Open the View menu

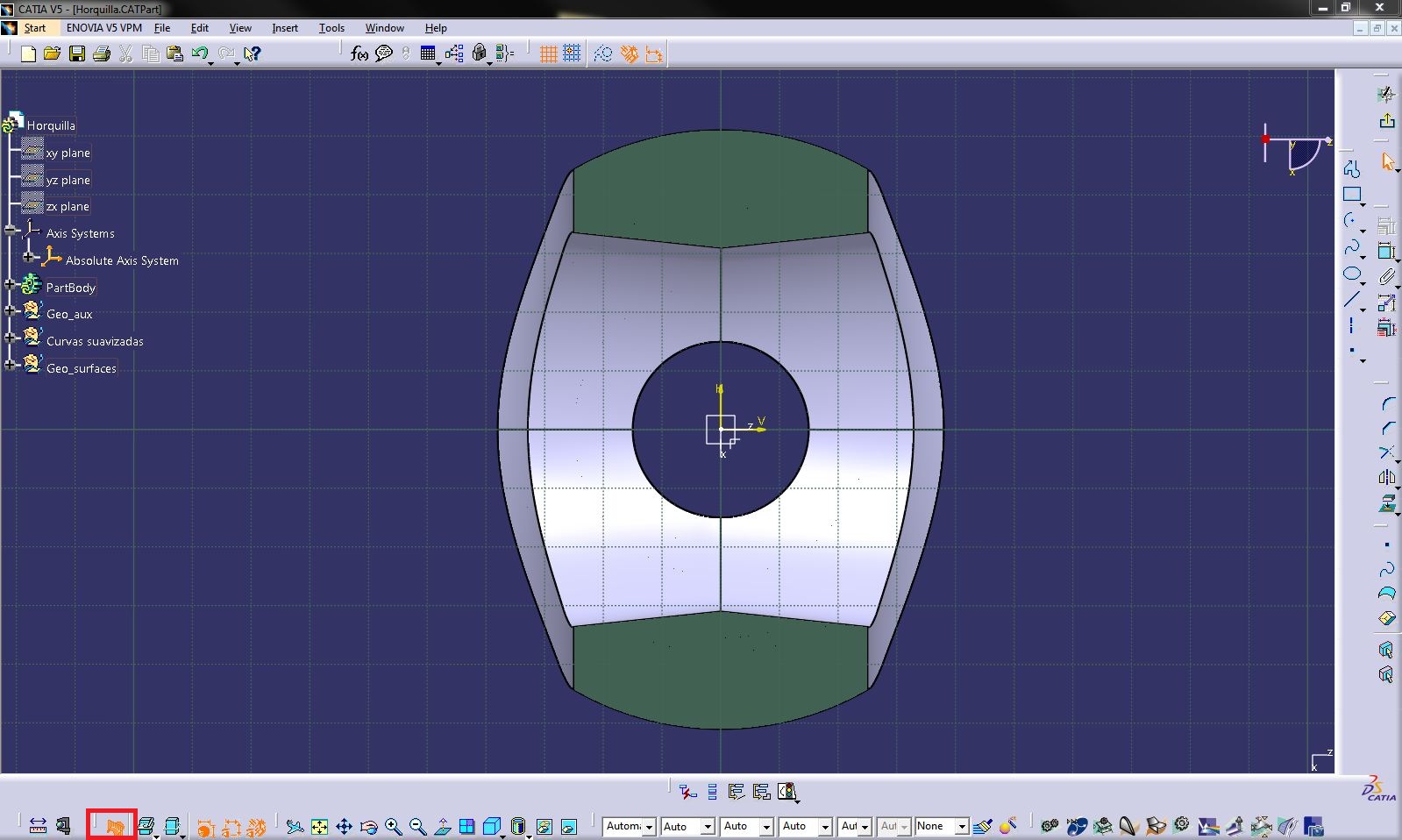(x=240, y=28)
